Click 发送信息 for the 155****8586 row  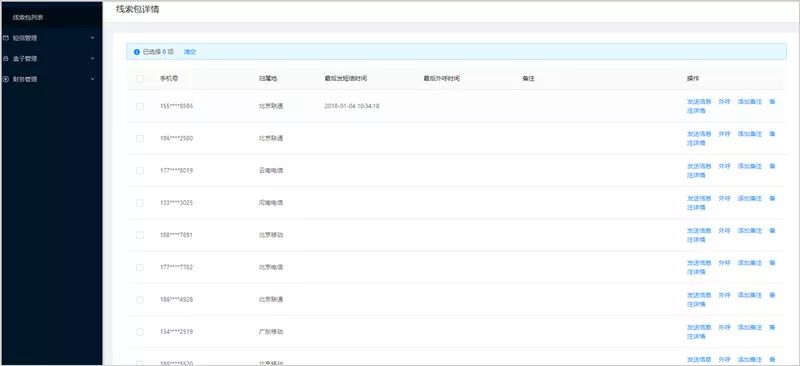pyautogui.click(x=699, y=102)
